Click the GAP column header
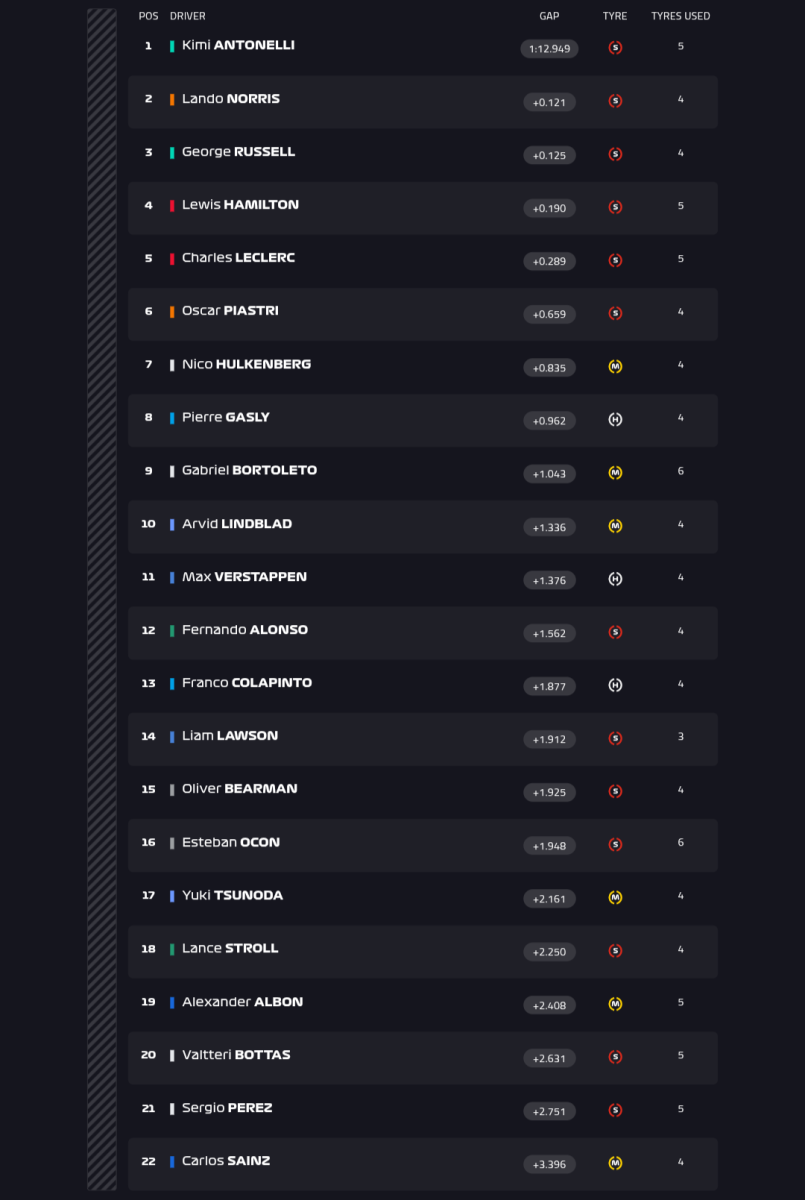Viewport: 805px width, 1200px height. click(549, 16)
